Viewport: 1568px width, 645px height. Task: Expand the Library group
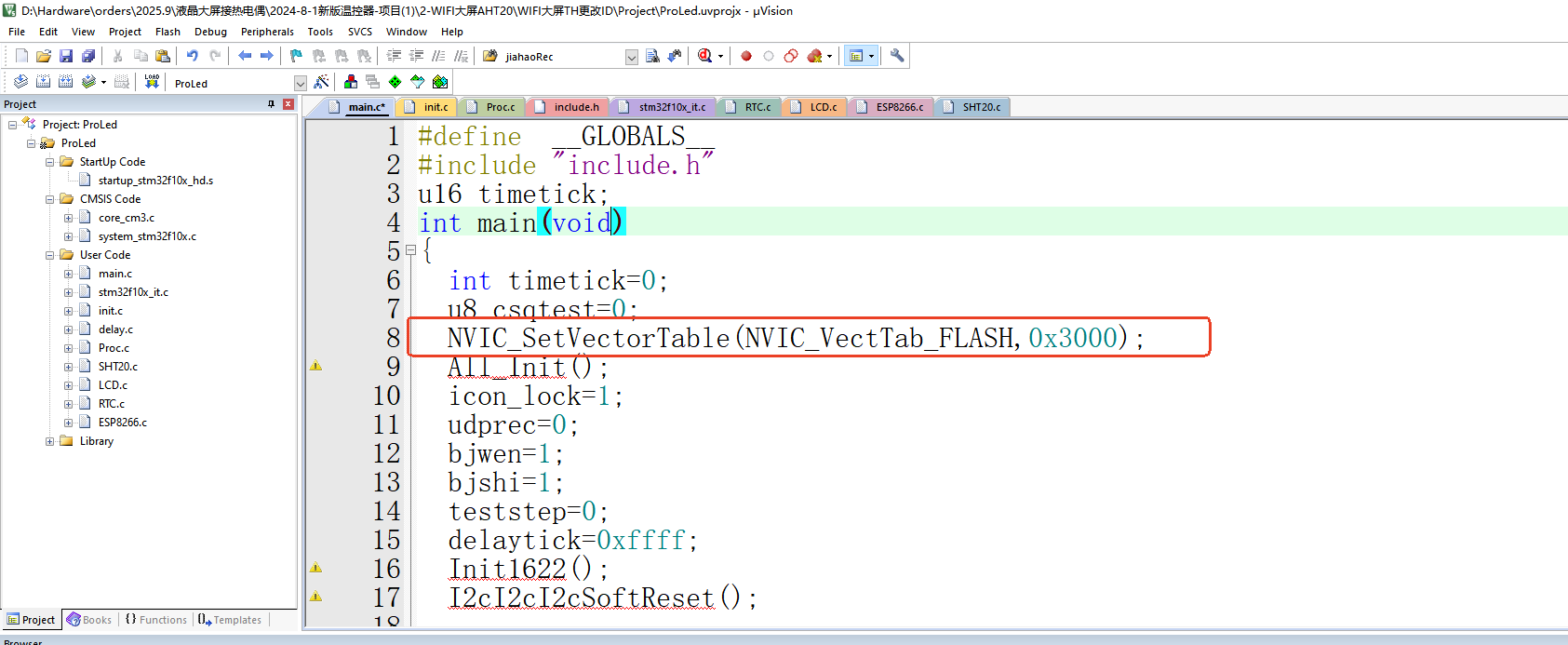coord(49,441)
